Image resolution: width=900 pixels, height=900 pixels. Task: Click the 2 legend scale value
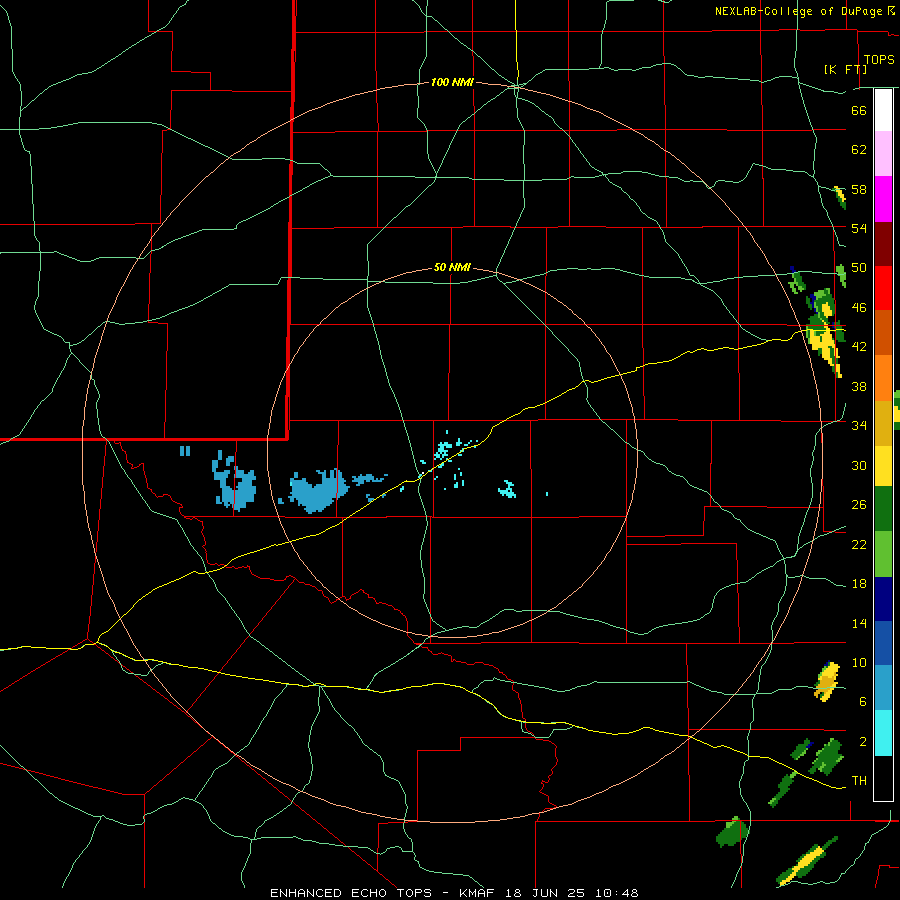point(863,742)
